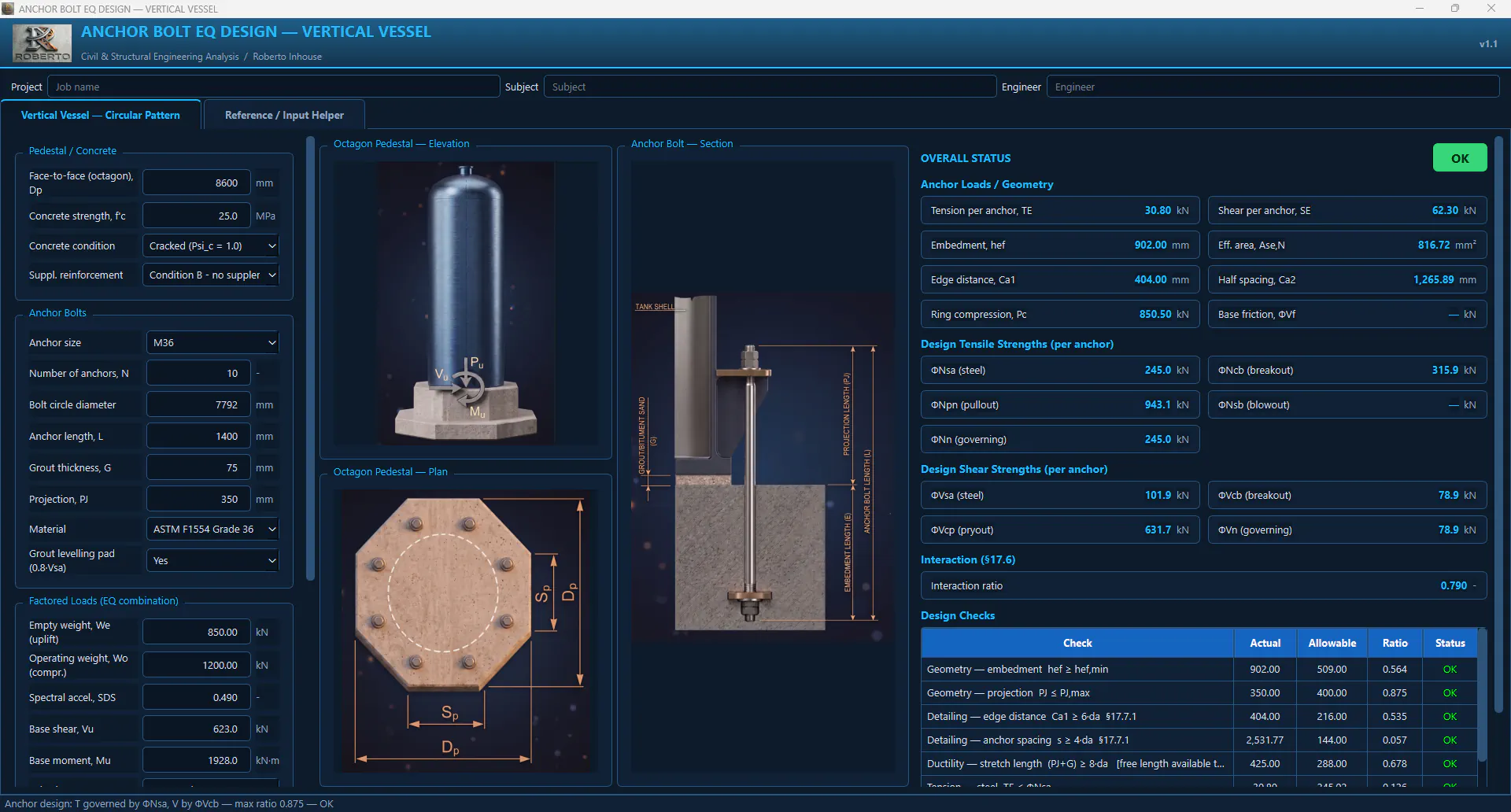Click the Face-to-face octagon Dp field
The height and width of the screenshot is (812, 1511).
coord(197,183)
